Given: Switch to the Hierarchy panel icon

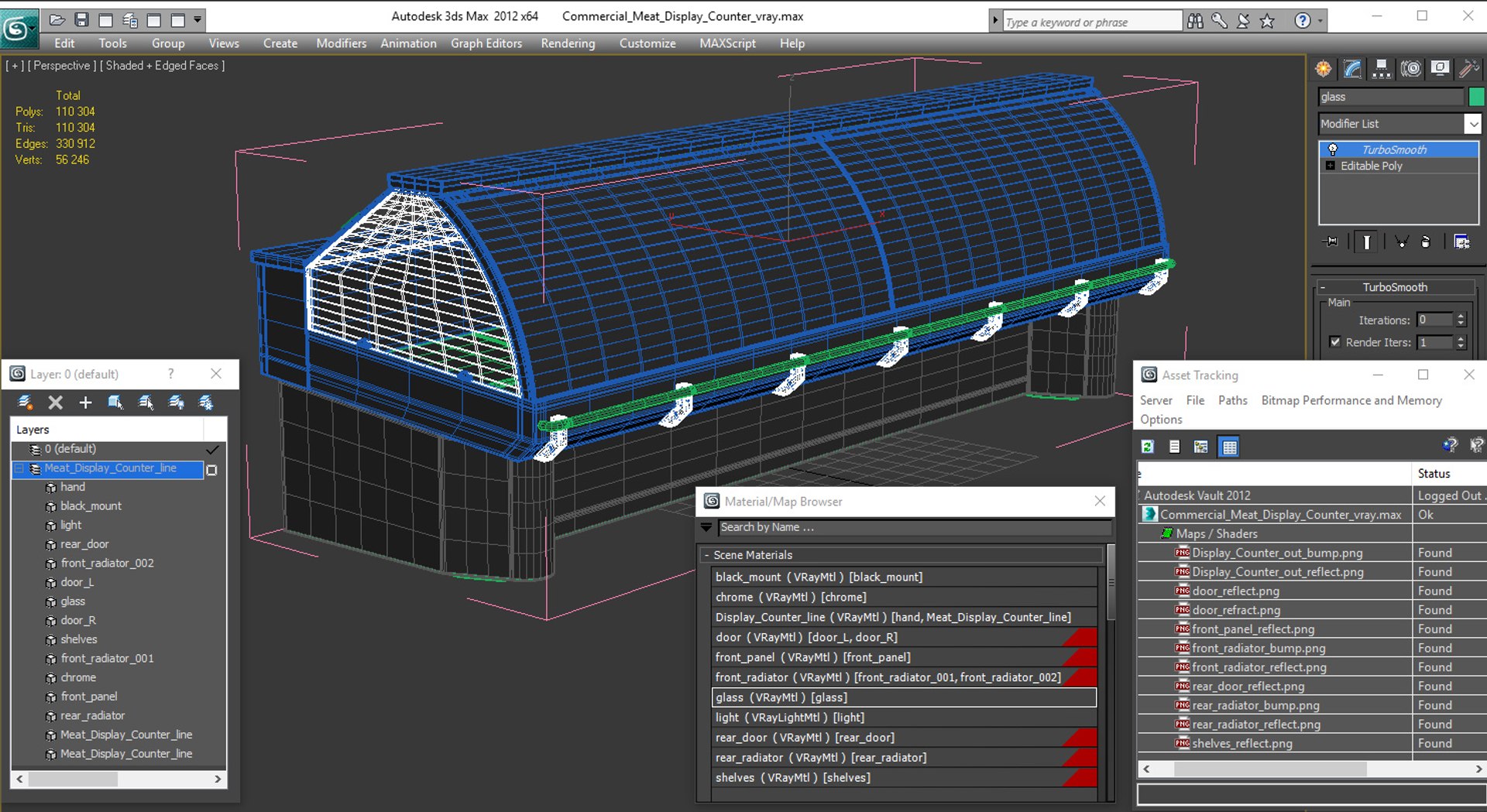Looking at the screenshot, I should pyautogui.click(x=1381, y=69).
